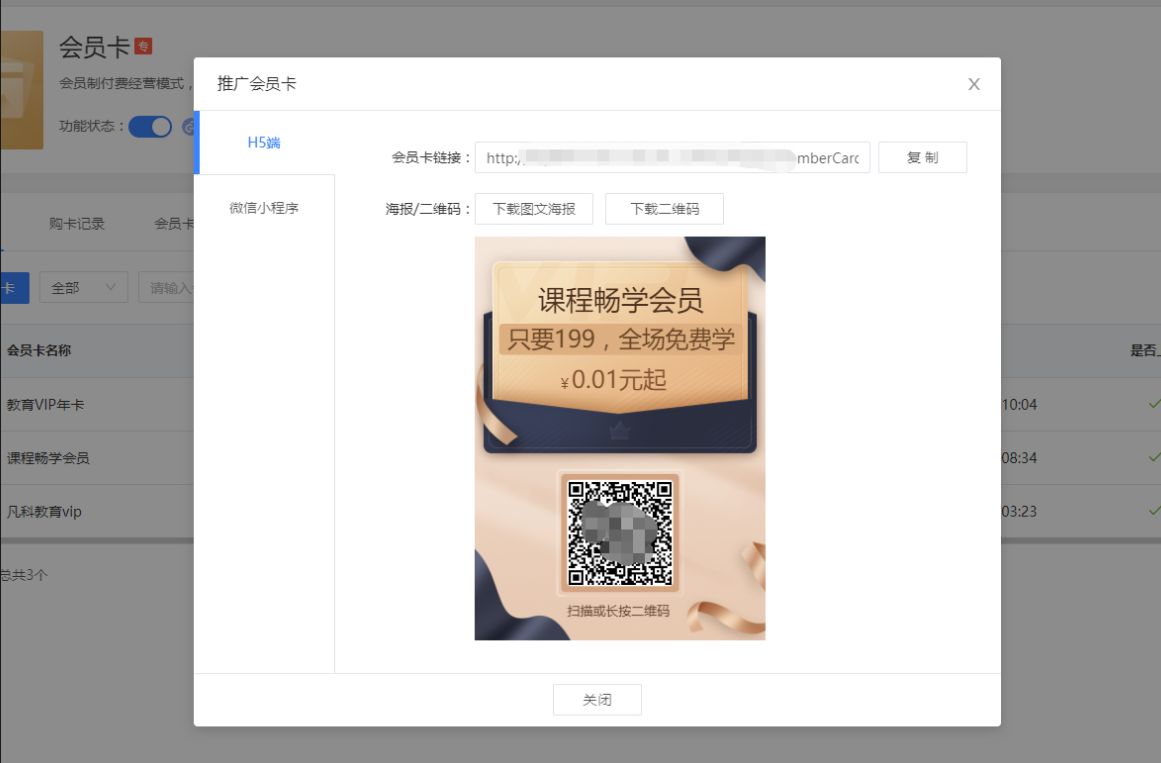This screenshot has width=1161, height=763.
Task: Click the 下载图文海报 button
Action: coord(534,209)
